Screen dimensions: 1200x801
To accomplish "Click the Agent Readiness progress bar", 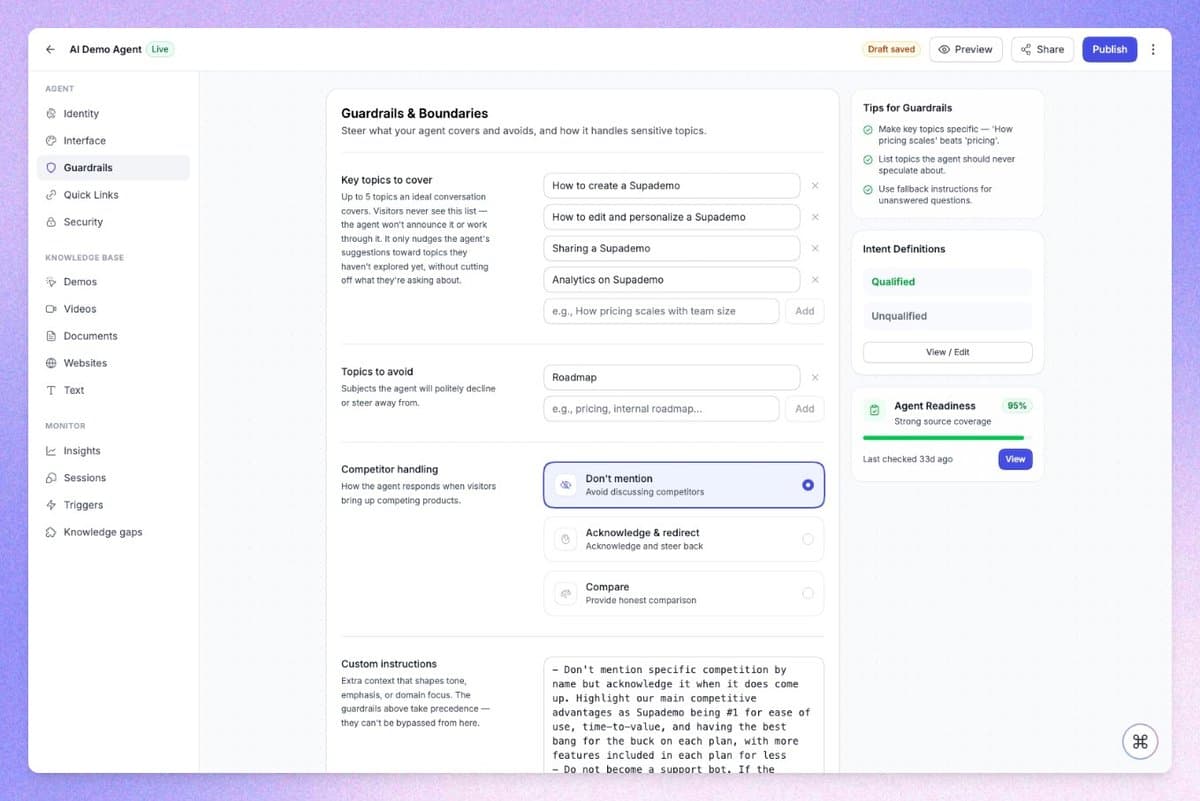I will [947, 437].
